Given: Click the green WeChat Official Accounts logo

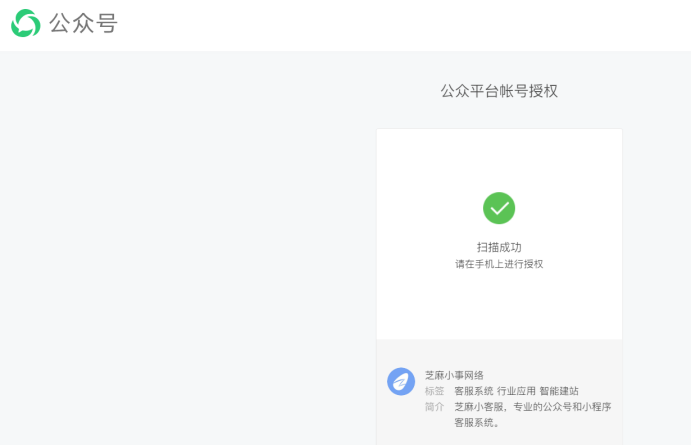Looking at the screenshot, I should pos(26,23).
